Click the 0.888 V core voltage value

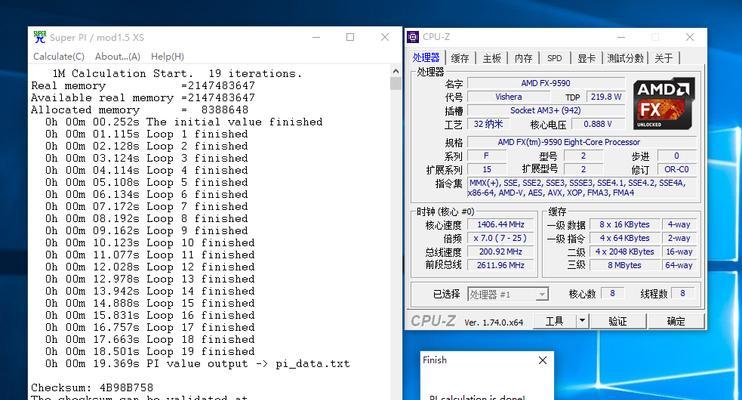[598, 124]
